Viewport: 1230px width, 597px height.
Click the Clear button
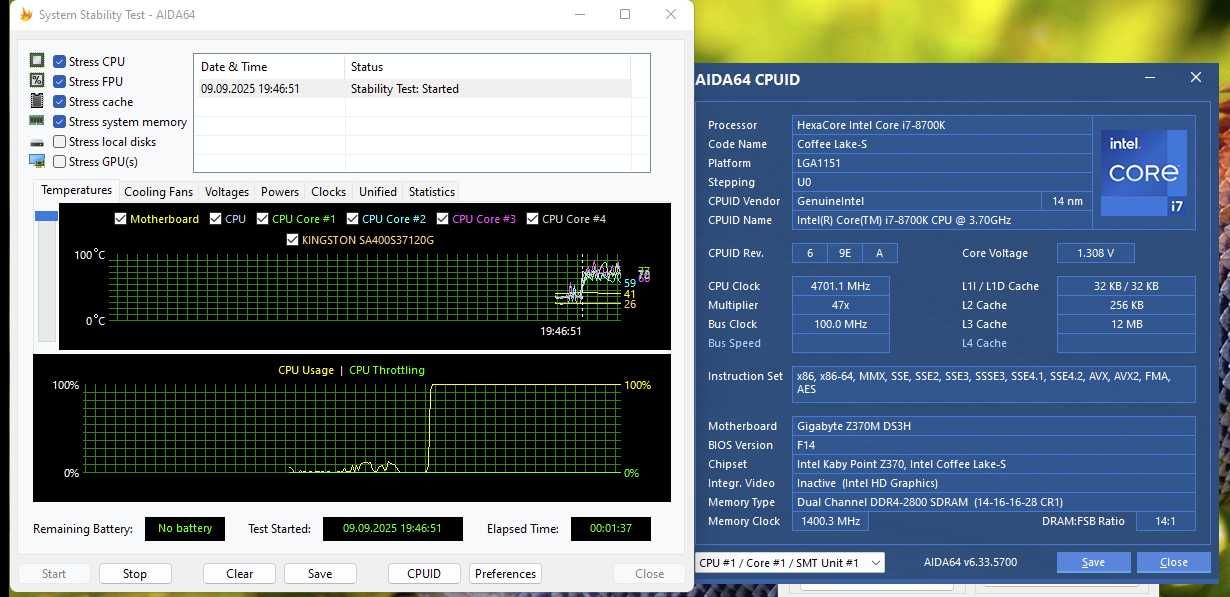(240, 574)
